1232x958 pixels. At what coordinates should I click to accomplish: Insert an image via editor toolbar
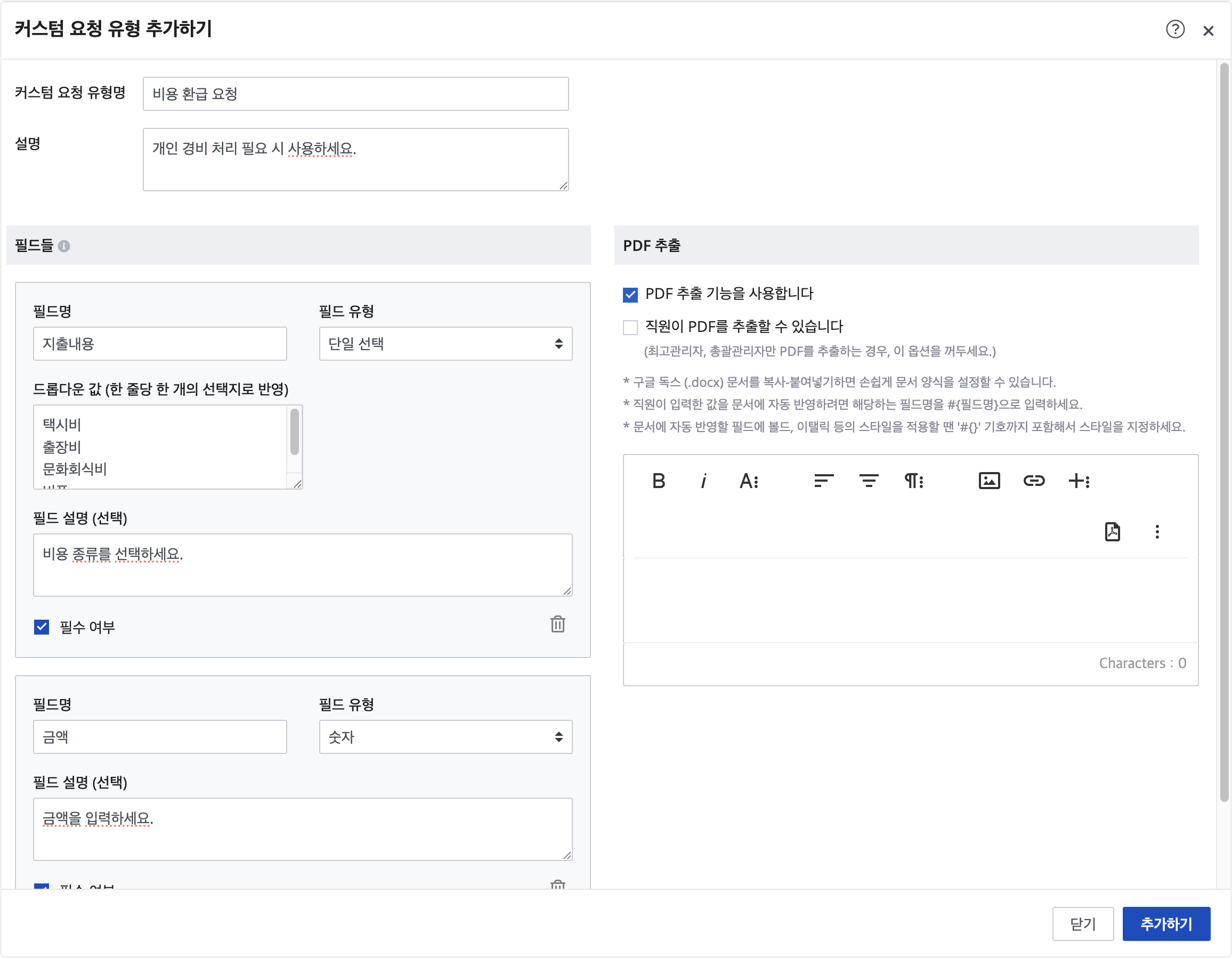(x=989, y=481)
